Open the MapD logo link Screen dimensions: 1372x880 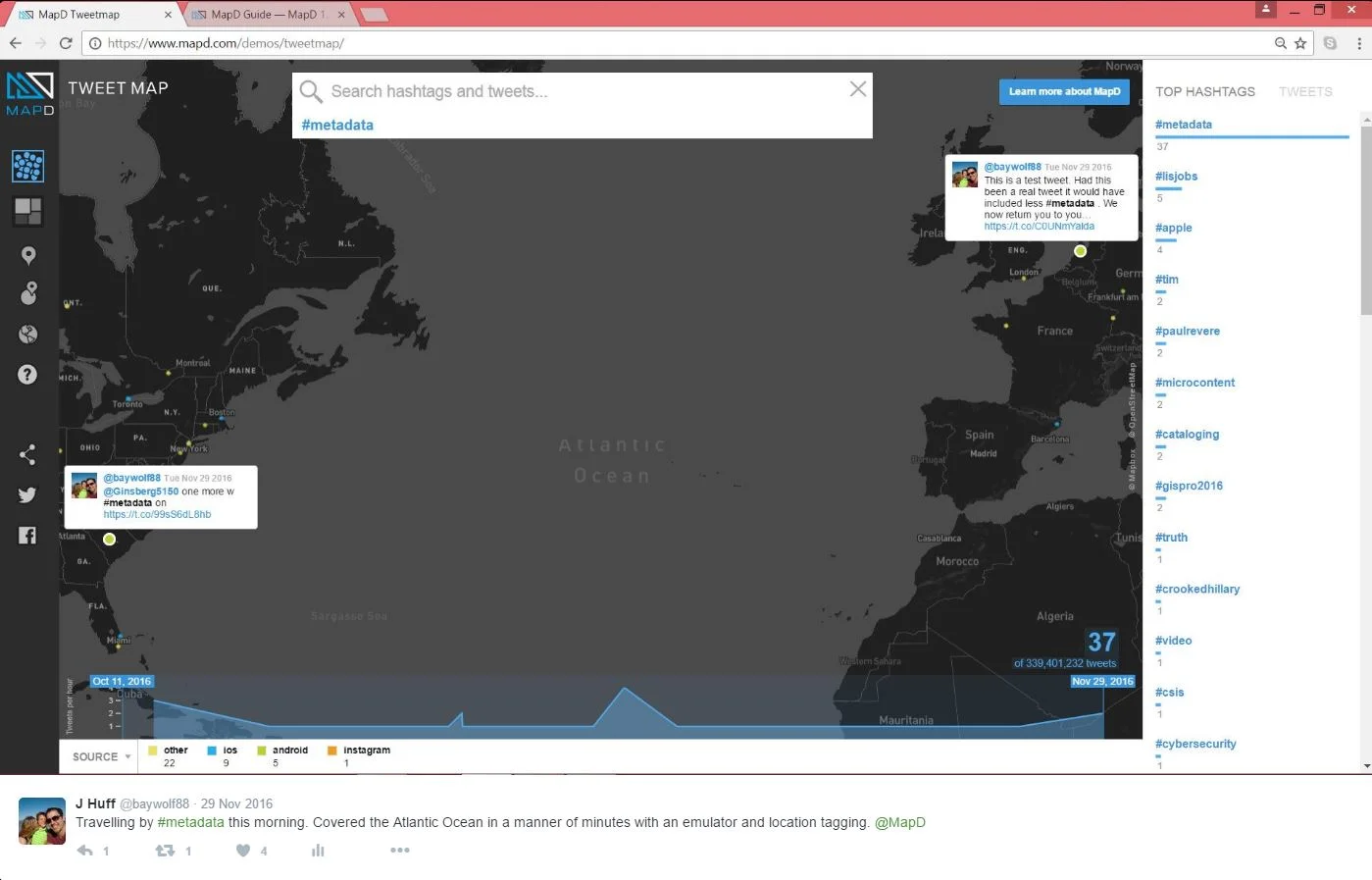tap(29, 94)
